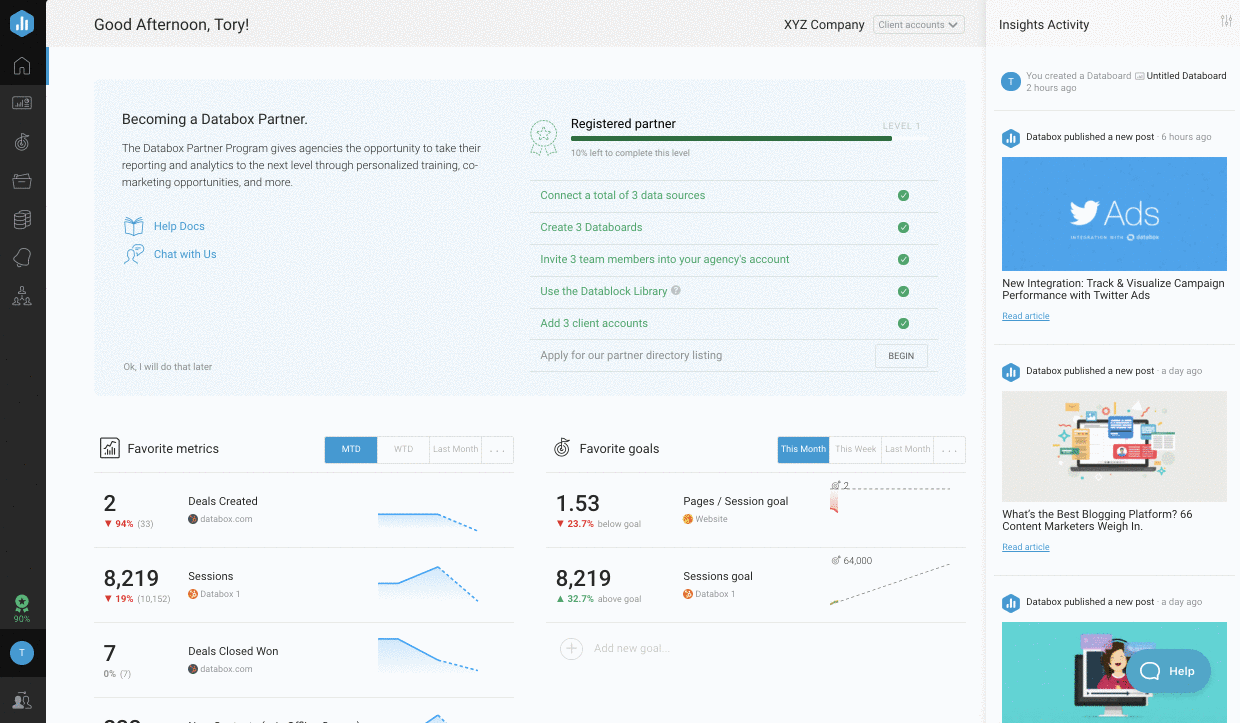Open the user avatar T in sidebar
Viewport: 1240px width, 723px height.
click(x=22, y=653)
